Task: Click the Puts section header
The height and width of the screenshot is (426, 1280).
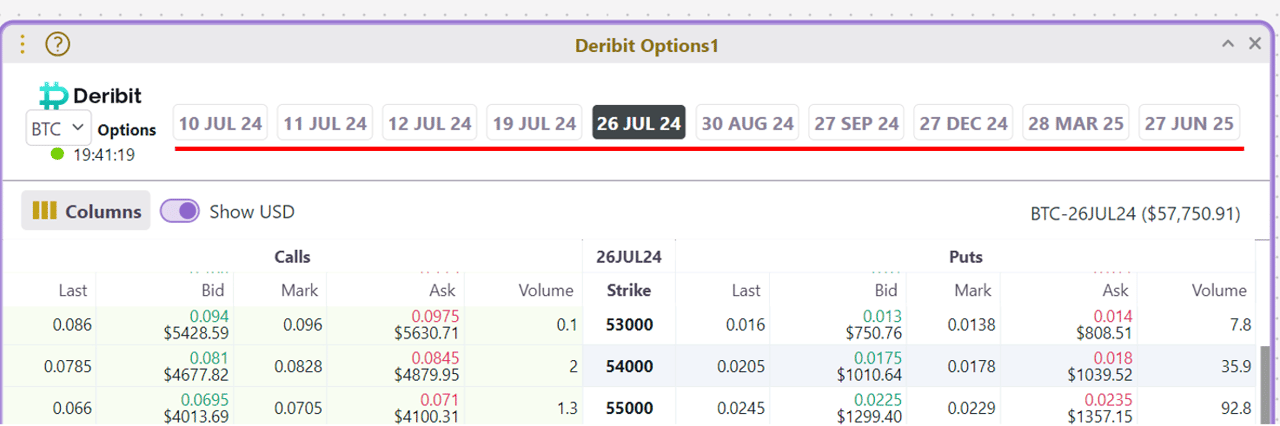Action: coord(965,257)
